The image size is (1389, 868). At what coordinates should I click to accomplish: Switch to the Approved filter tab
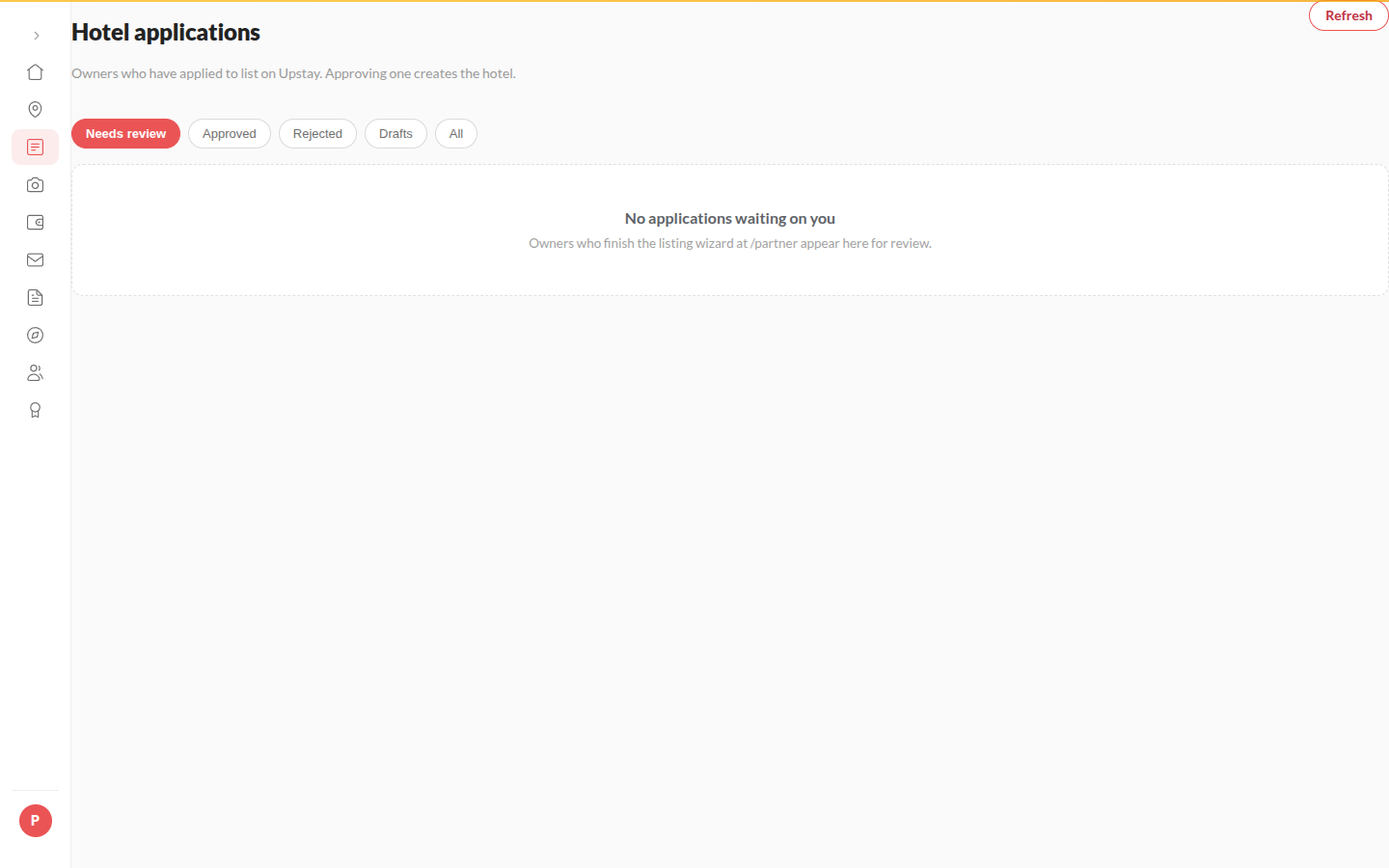coord(230,134)
